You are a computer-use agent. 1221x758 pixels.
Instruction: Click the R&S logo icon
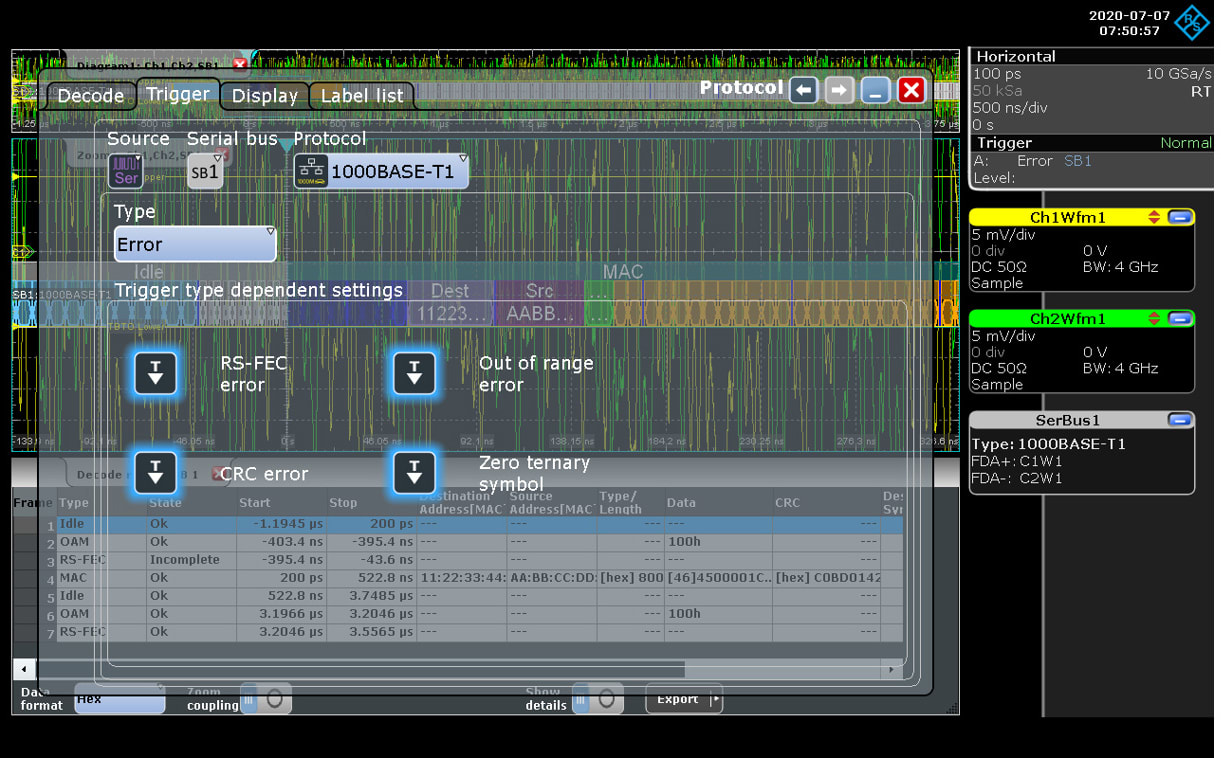pyautogui.click(x=1191, y=22)
